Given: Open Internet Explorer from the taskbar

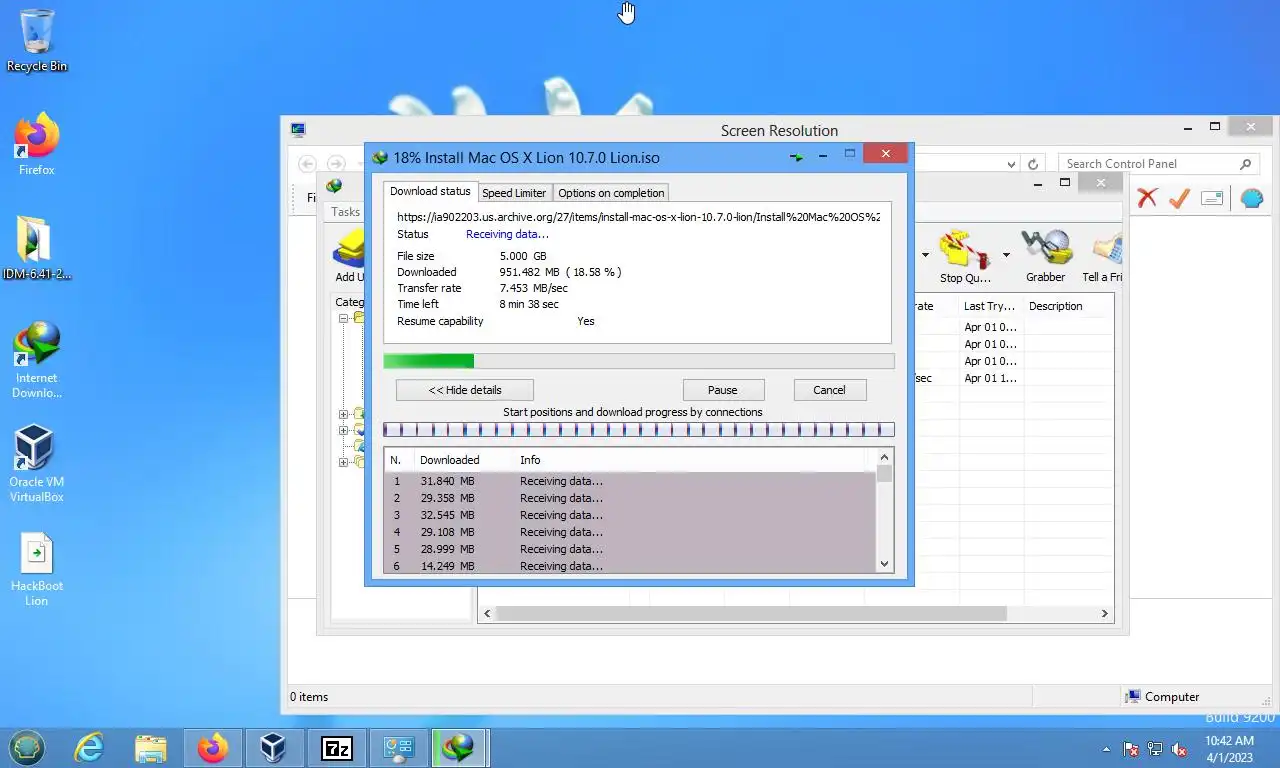Looking at the screenshot, I should click(90, 747).
